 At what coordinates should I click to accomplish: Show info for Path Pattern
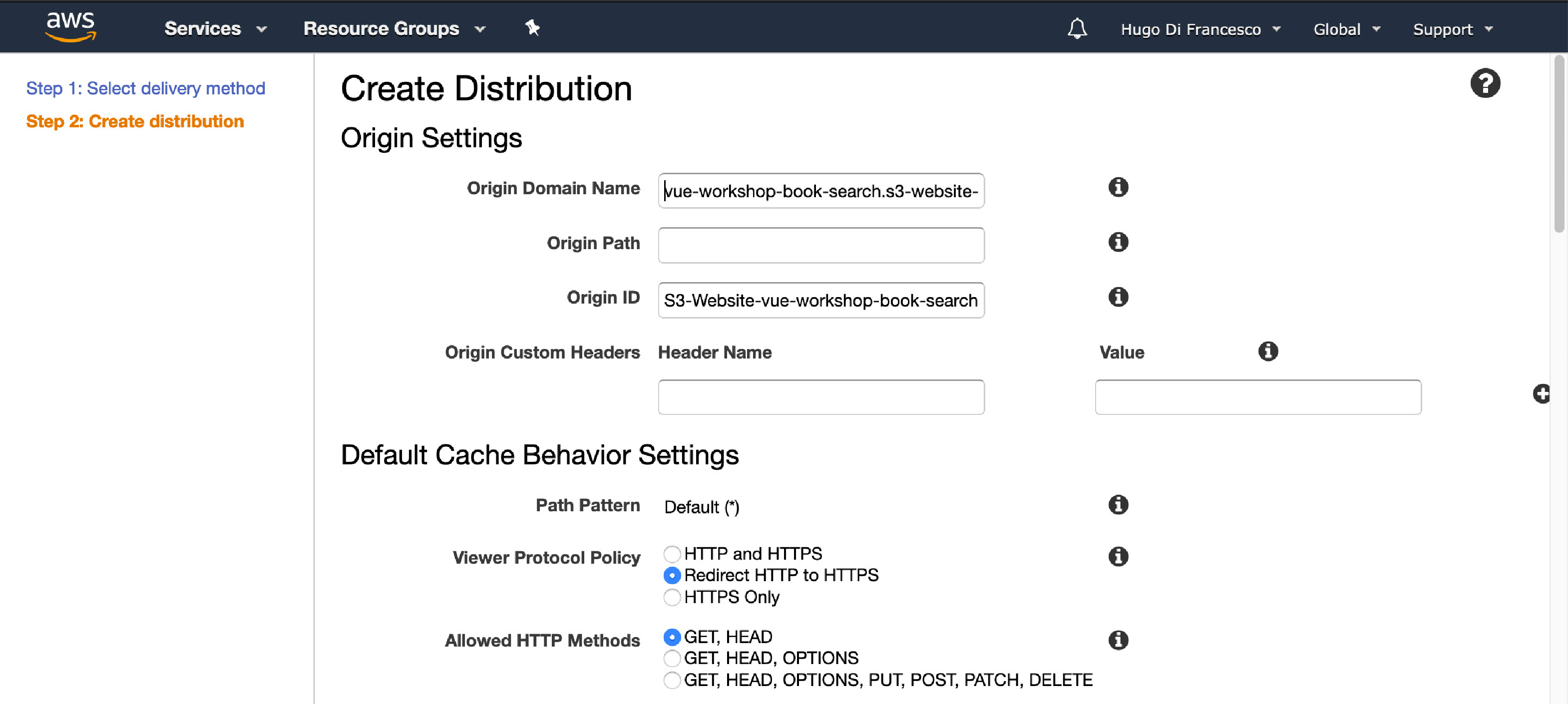1118,504
